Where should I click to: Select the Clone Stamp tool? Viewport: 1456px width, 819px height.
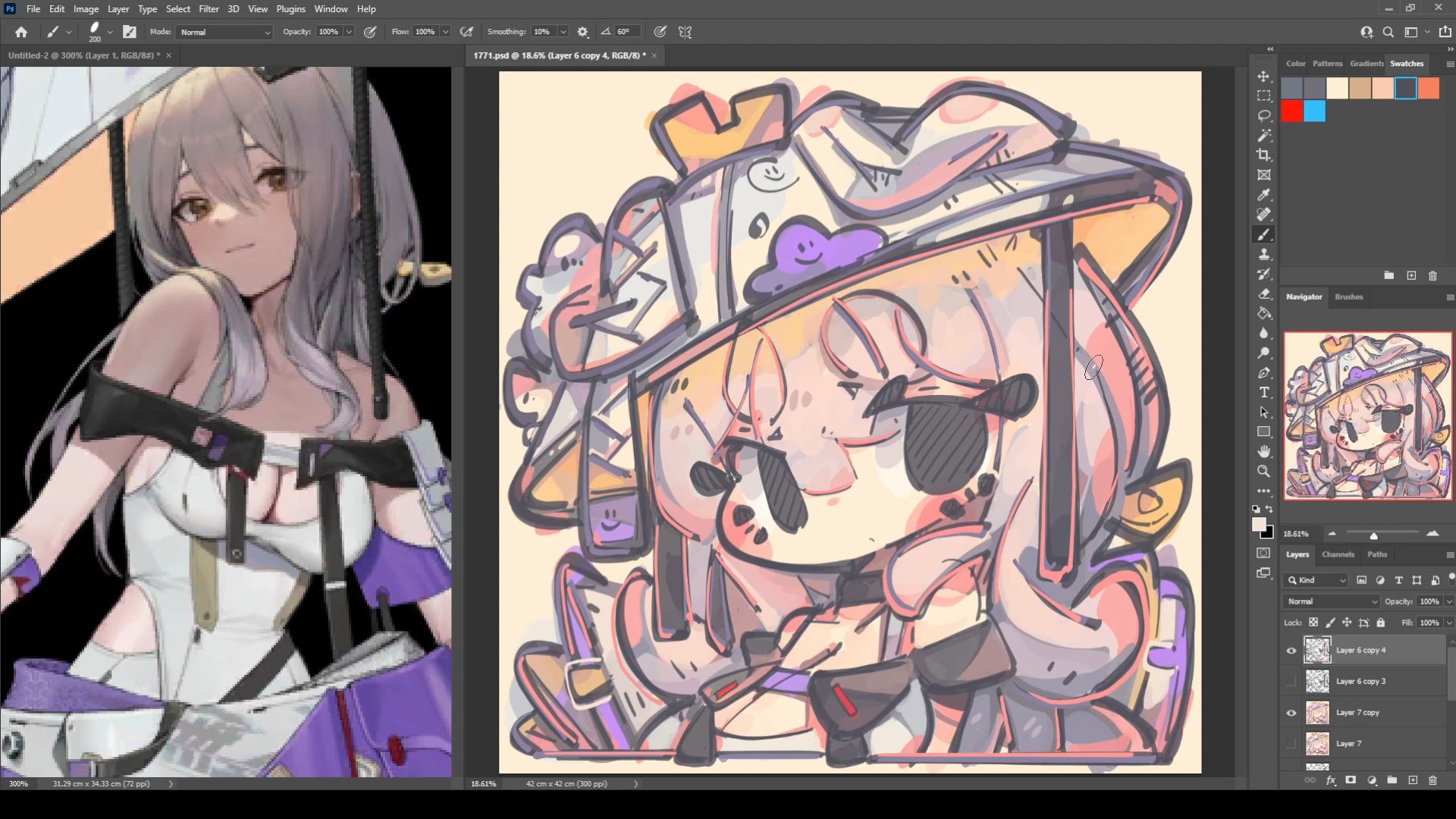[x=1263, y=254]
